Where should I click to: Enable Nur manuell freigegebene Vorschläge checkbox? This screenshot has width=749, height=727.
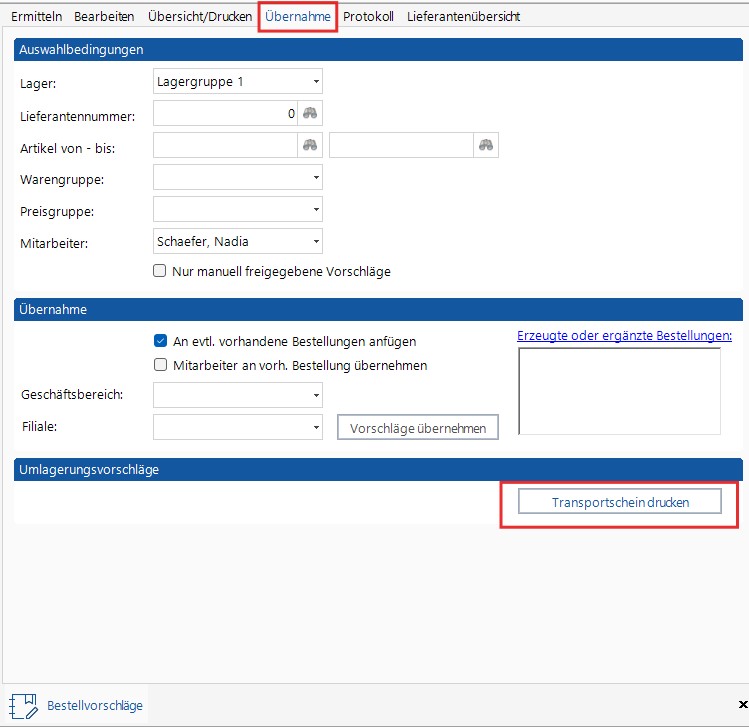[160, 271]
